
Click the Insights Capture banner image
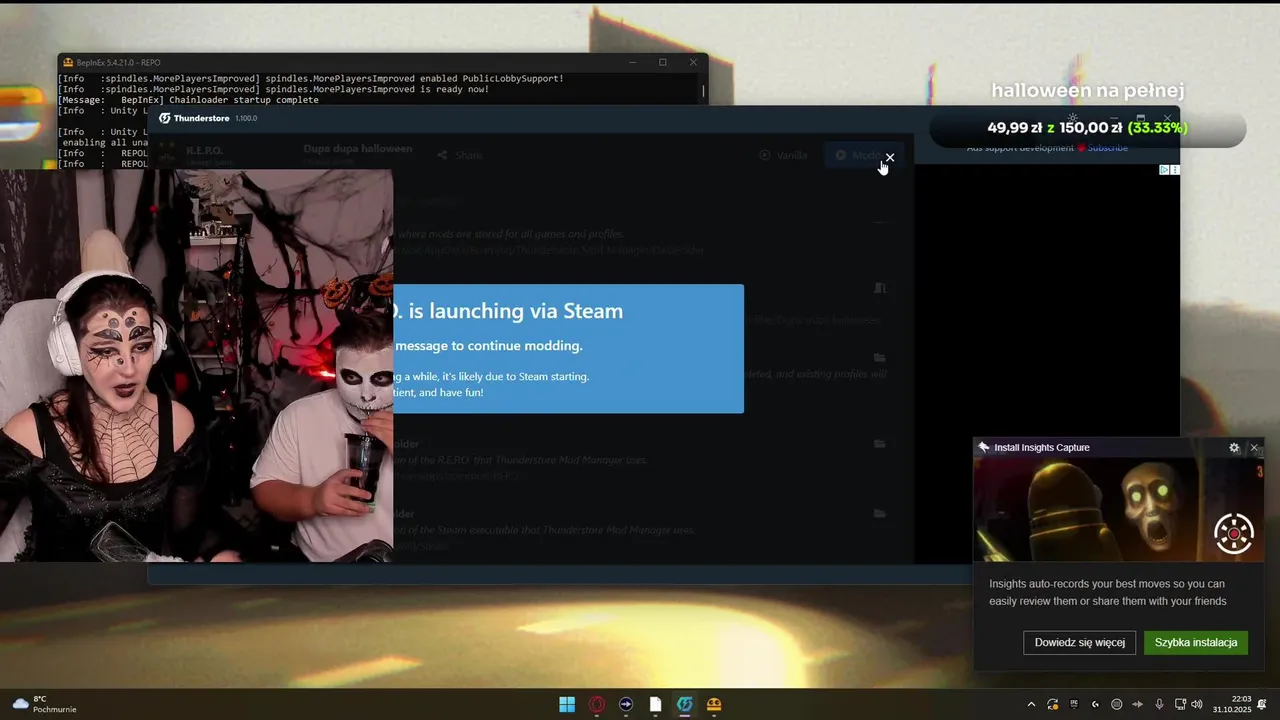(1118, 509)
